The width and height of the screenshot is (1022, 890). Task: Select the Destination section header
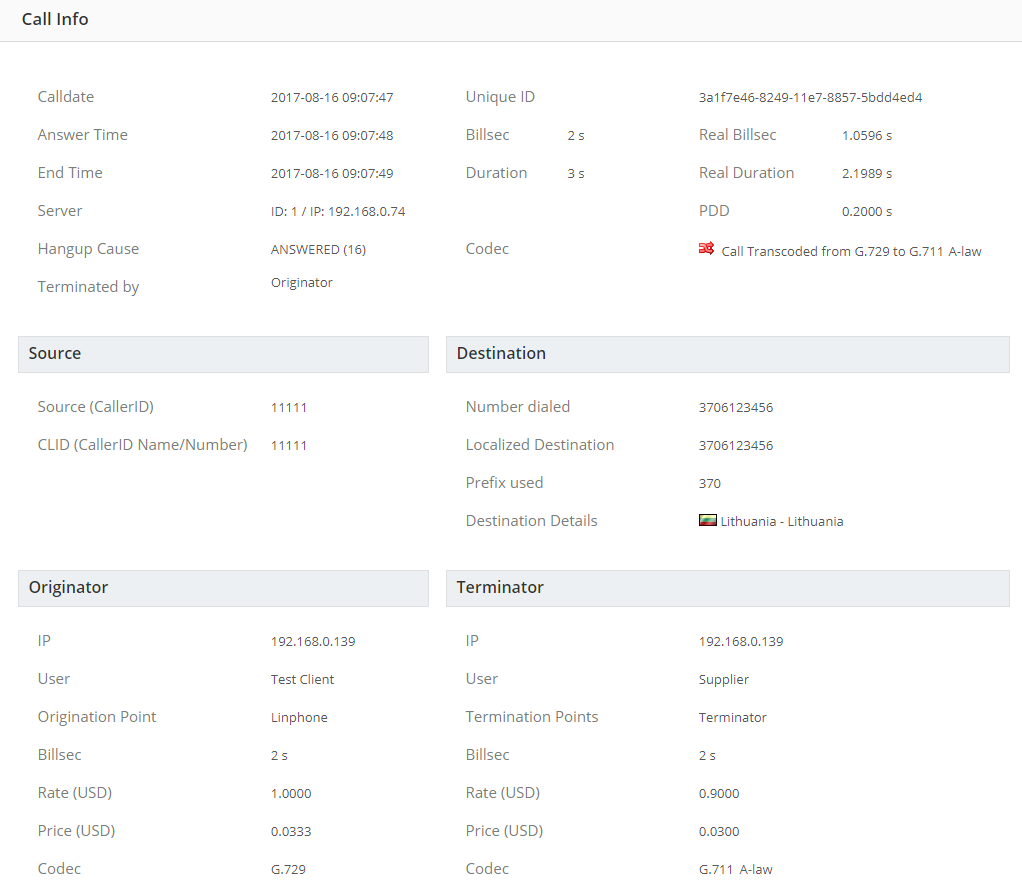click(x=727, y=354)
